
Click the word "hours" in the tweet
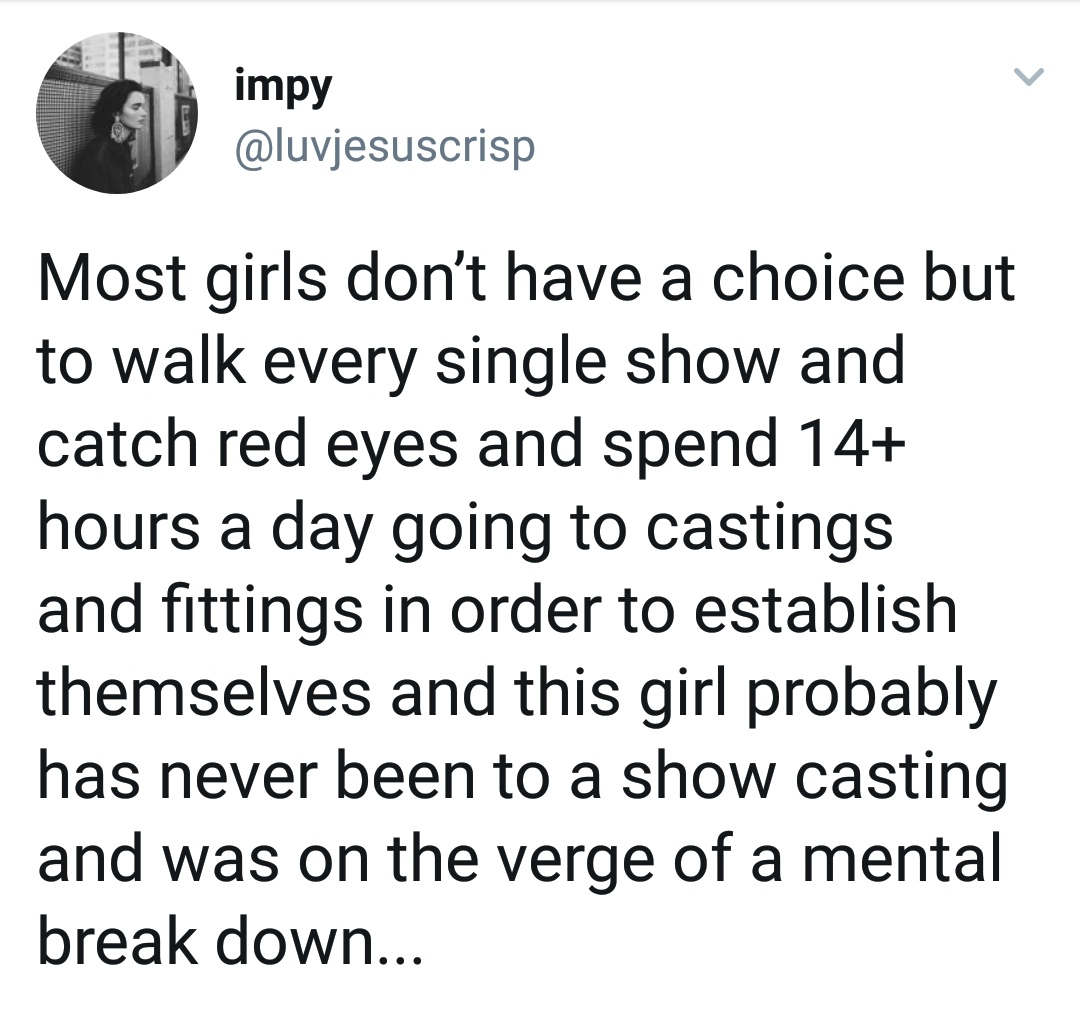coord(118,528)
